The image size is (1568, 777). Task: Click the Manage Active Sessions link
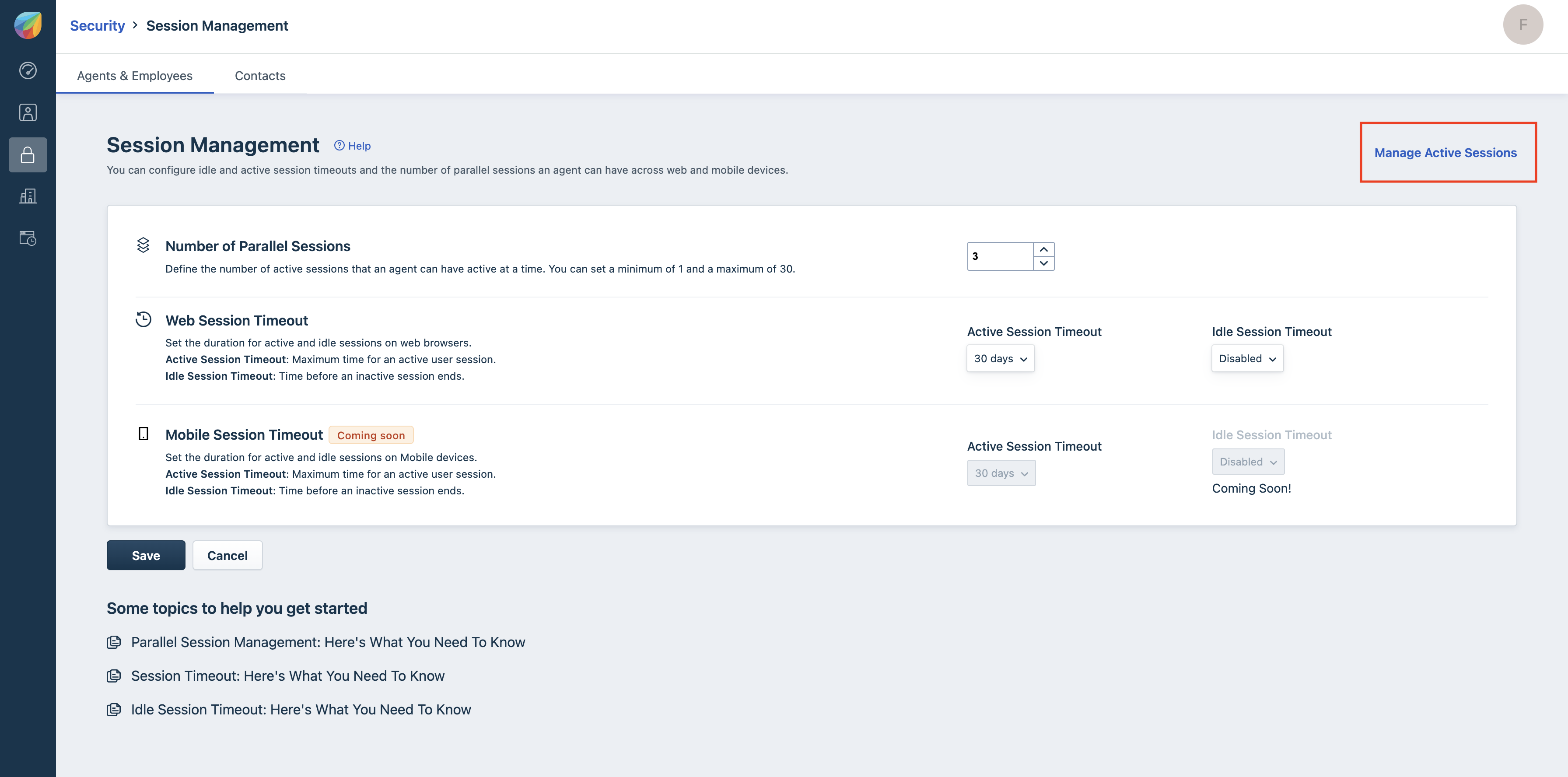point(1445,153)
